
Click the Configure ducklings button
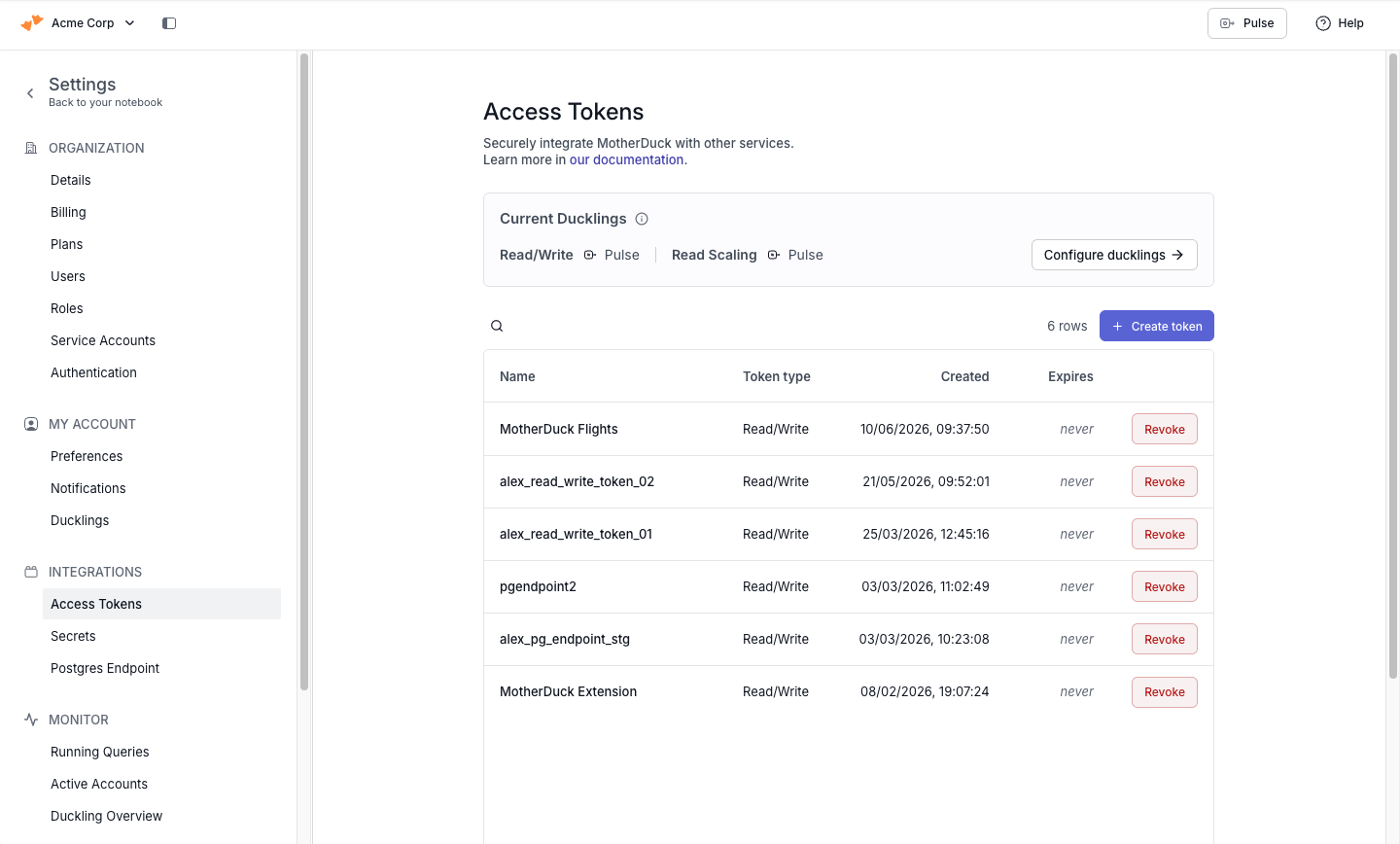[x=1114, y=255]
